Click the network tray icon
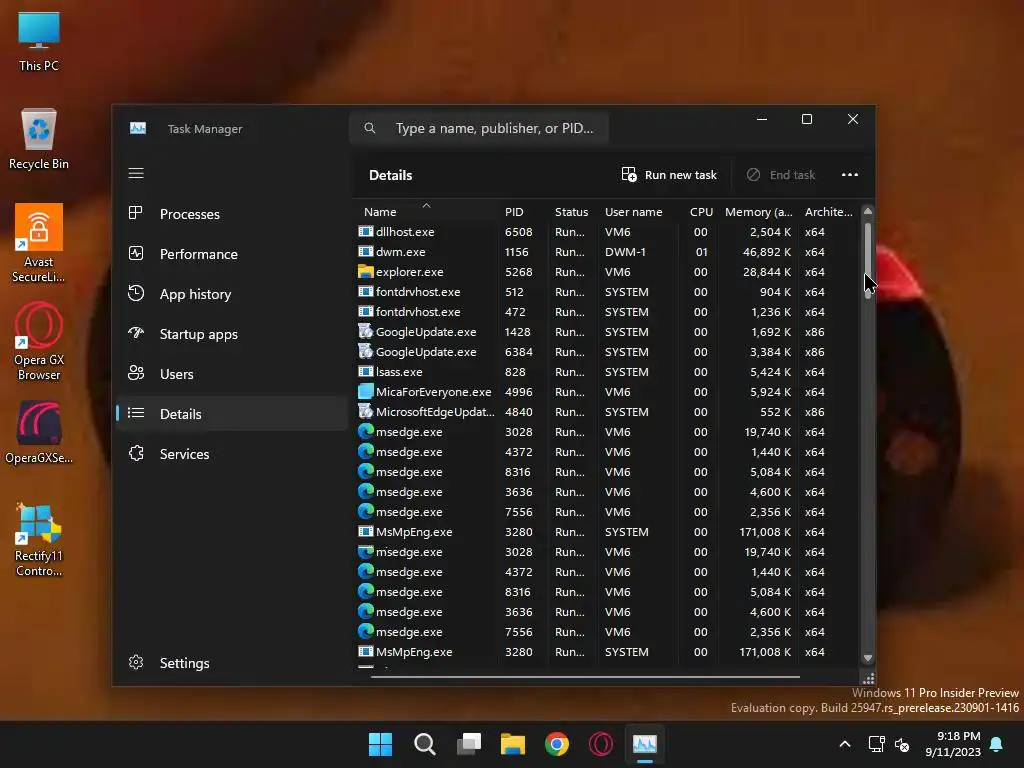The image size is (1024, 768). [x=876, y=744]
